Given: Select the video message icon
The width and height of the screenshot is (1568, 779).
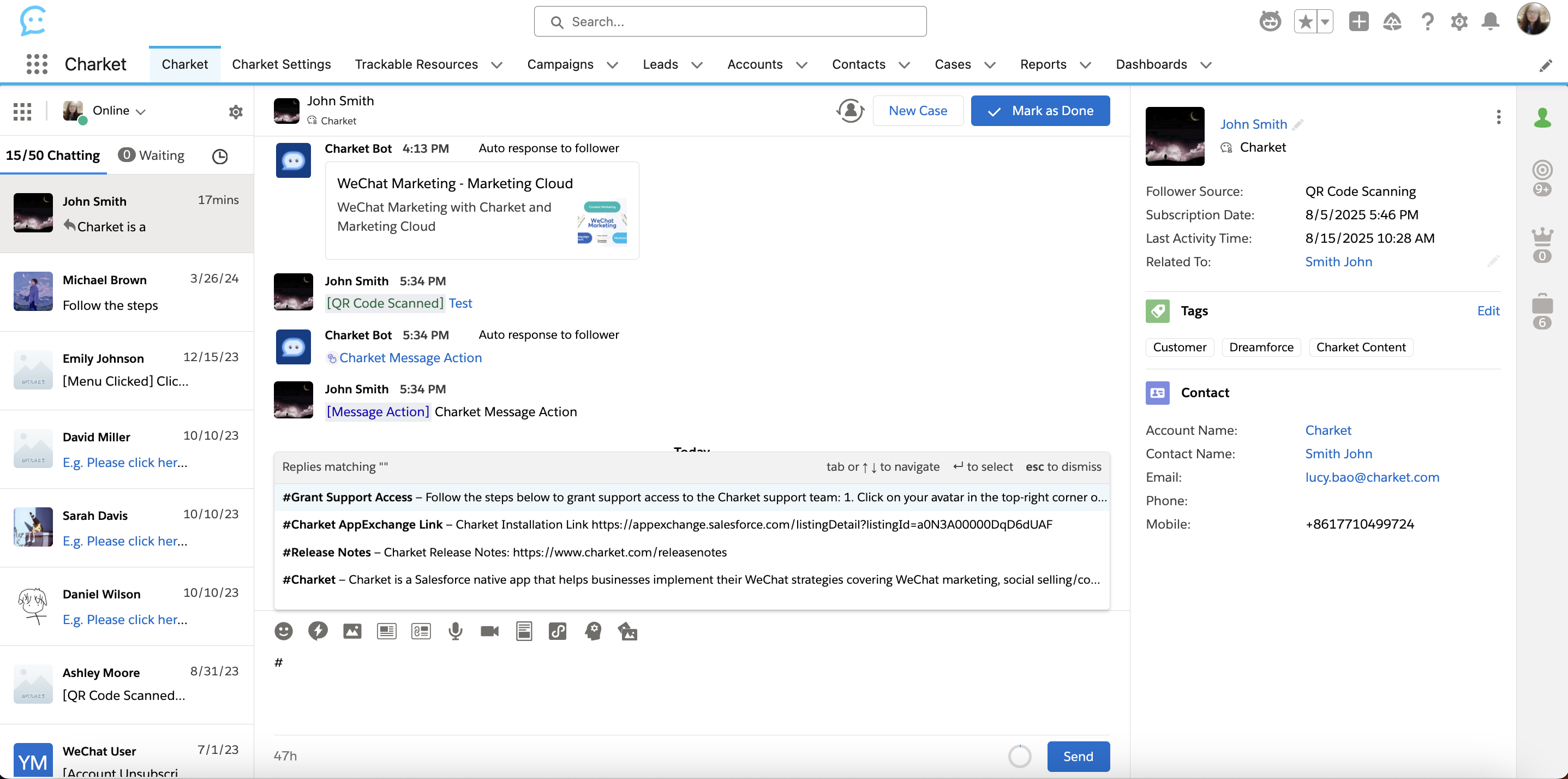Looking at the screenshot, I should click(489, 631).
